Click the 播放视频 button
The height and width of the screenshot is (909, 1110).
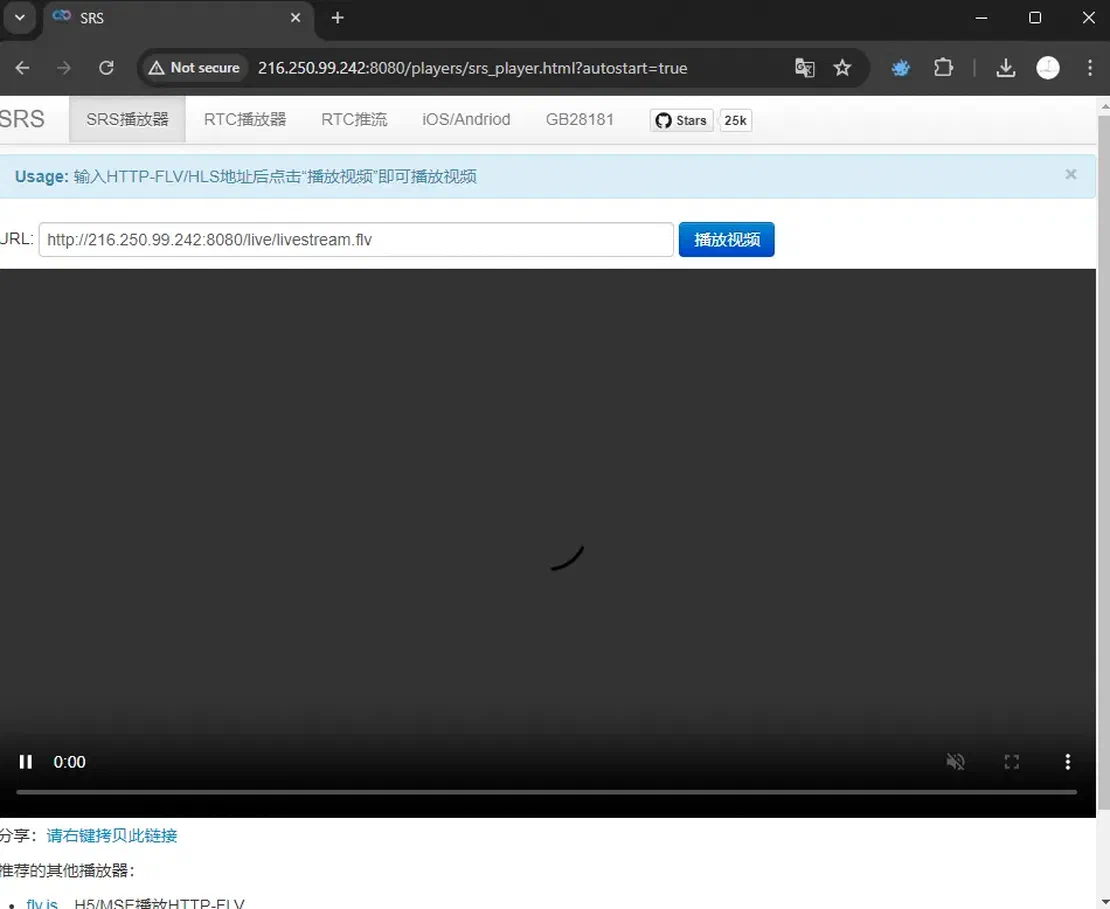pos(726,239)
